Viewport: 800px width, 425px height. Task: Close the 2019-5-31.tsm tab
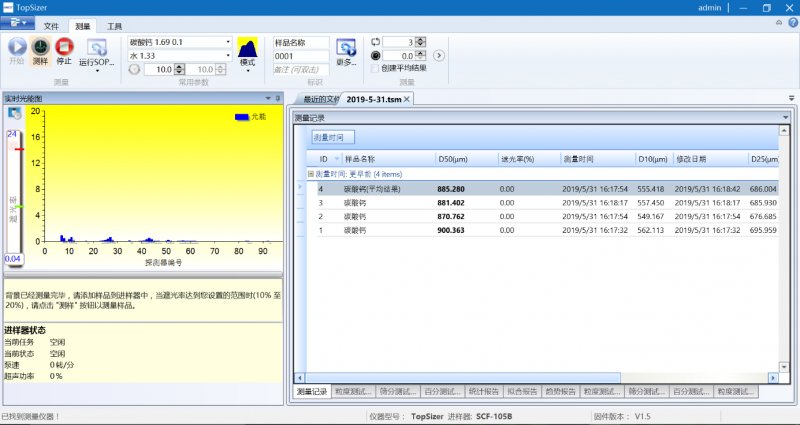tap(407, 99)
